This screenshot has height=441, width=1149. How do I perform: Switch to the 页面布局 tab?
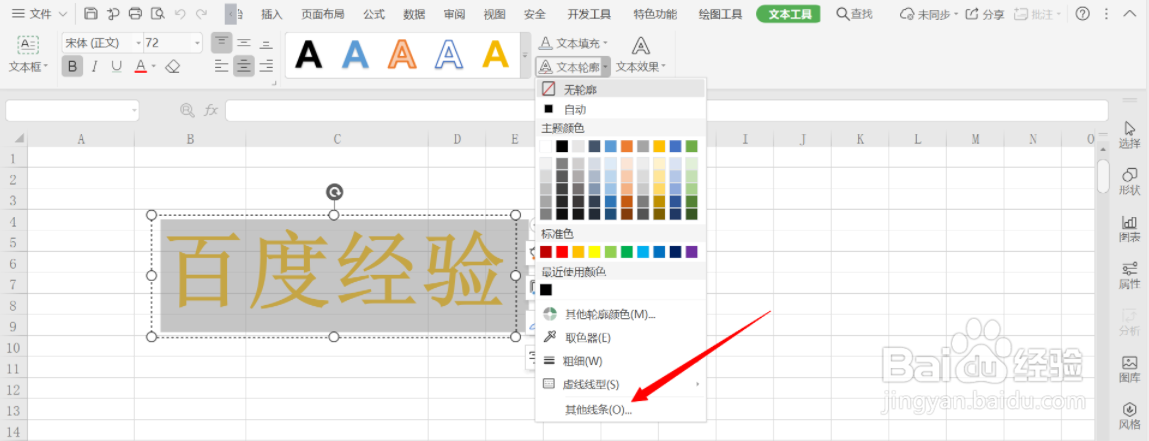(x=323, y=14)
